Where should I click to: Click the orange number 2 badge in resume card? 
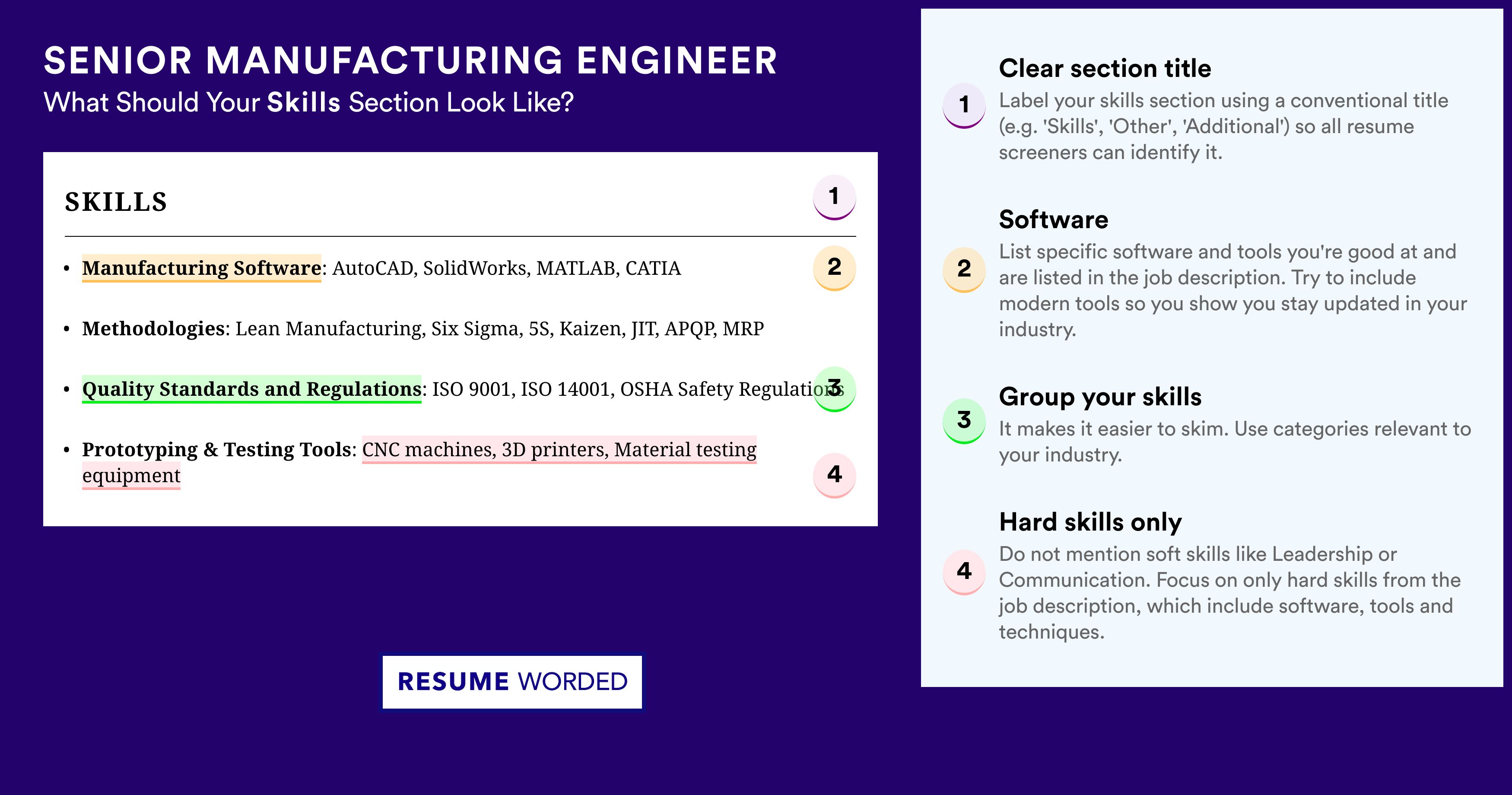pos(834,268)
